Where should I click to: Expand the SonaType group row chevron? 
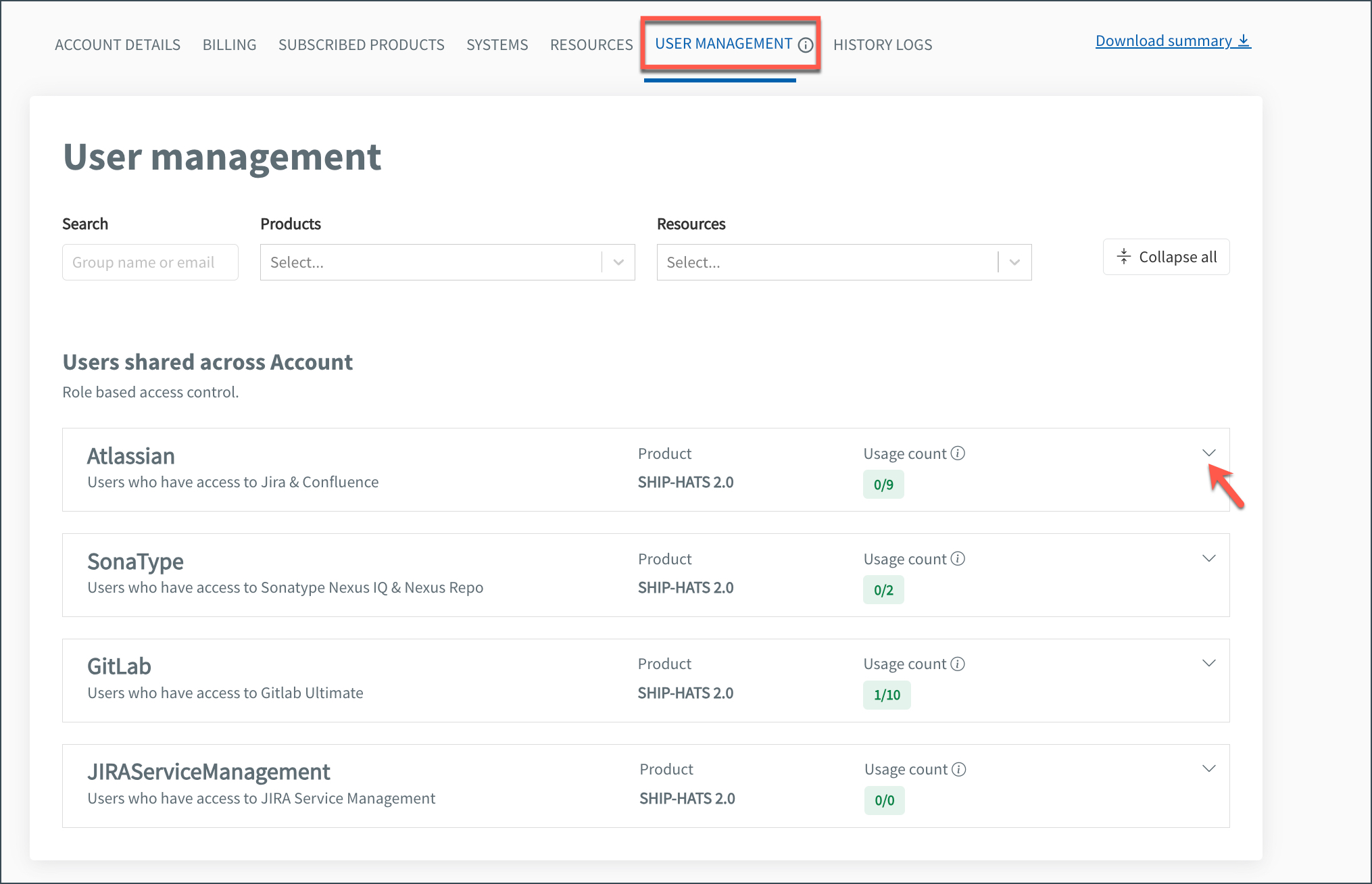point(1209,558)
